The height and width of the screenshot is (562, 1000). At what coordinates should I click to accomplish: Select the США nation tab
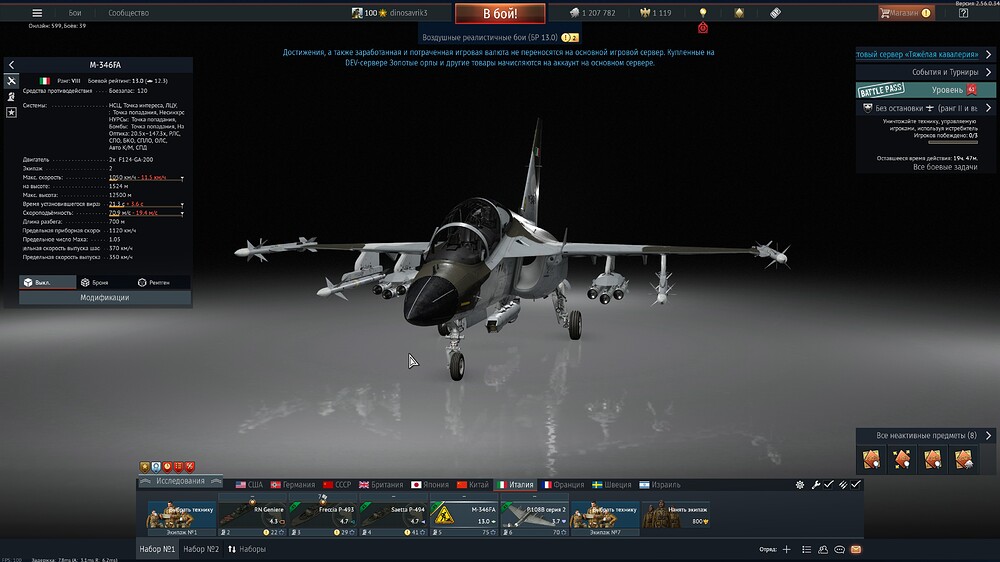pyautogui.click(x=249, y=485)
